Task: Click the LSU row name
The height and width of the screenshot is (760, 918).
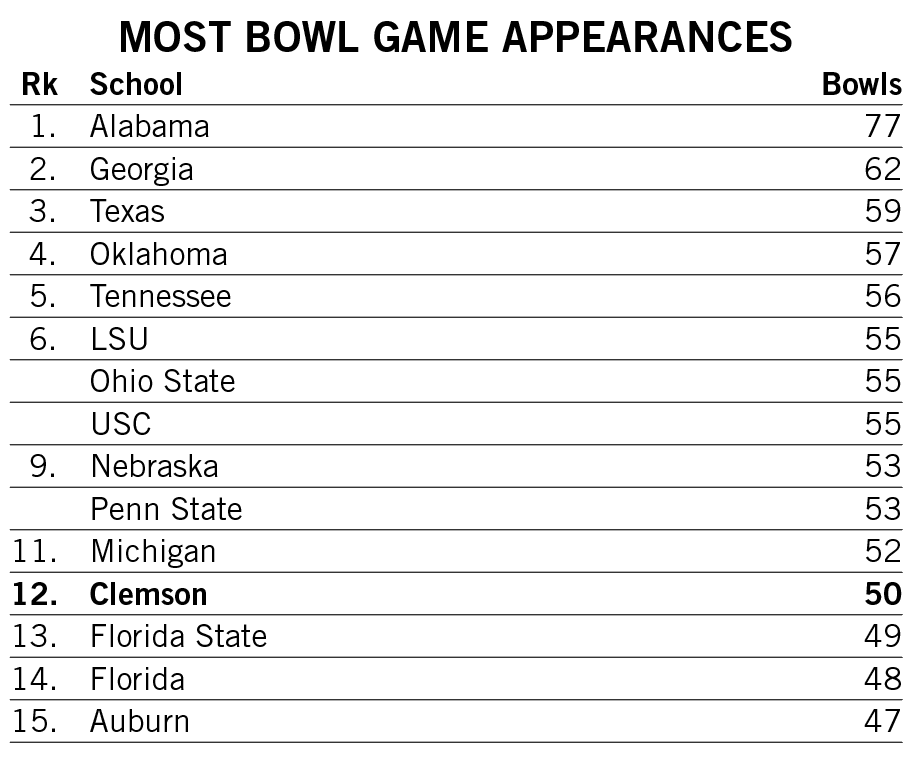Action: [119, 339]
